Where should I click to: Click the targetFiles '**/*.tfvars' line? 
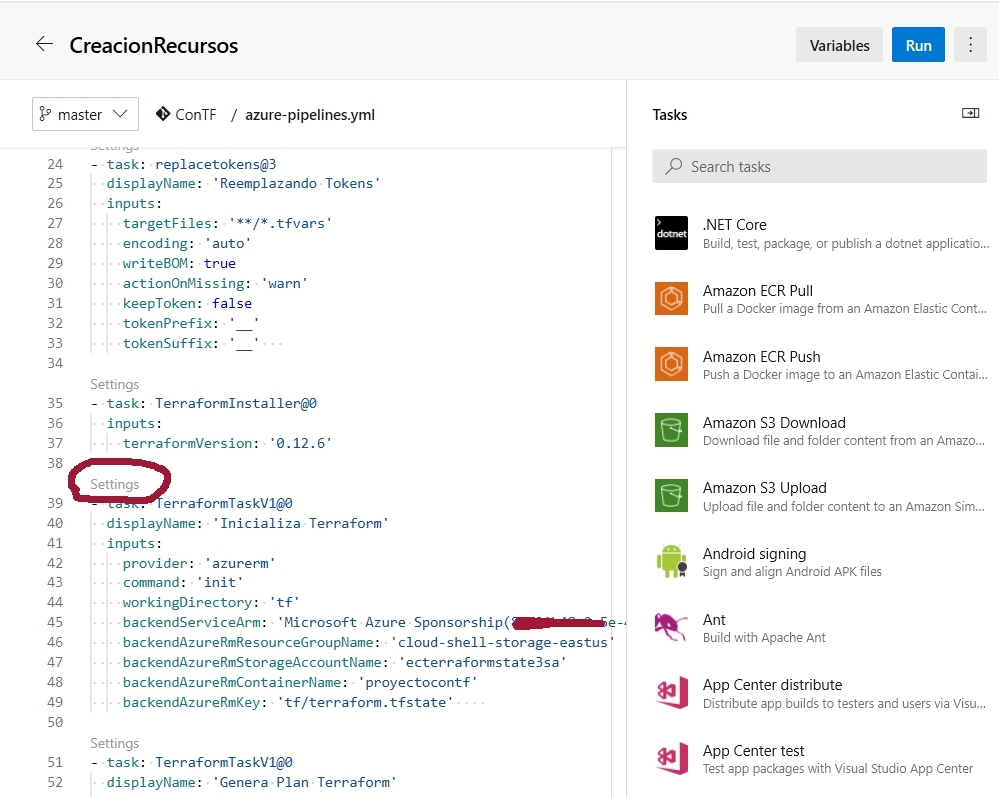(227, 223)
